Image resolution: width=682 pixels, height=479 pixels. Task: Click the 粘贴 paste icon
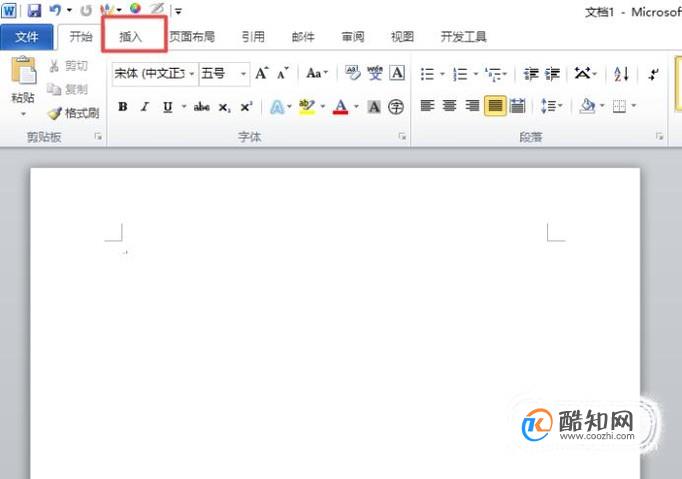pos(23,70)
